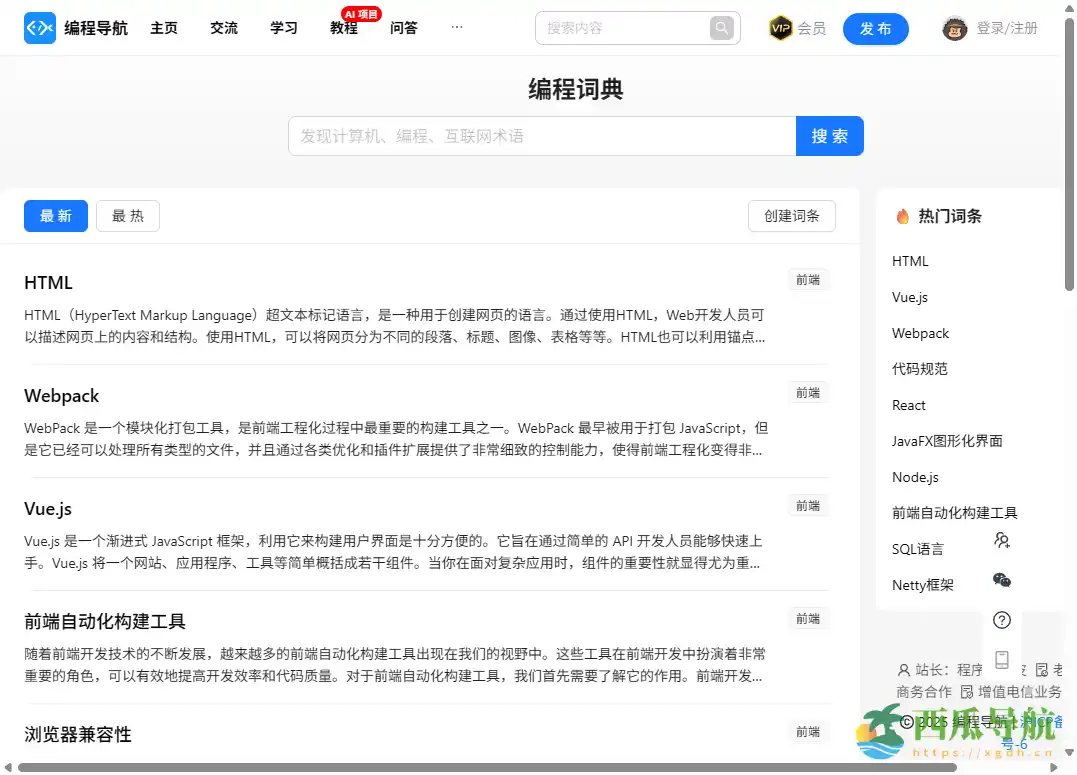Switch to the 问答 section

tap(404, 28)
